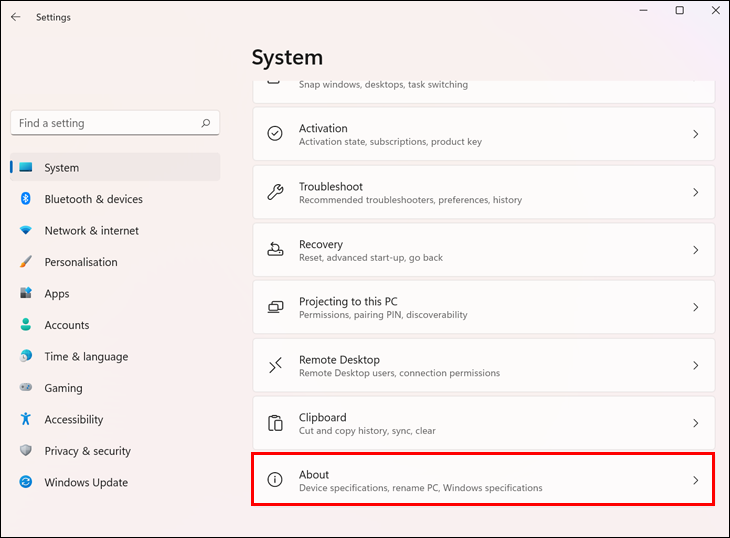Open Gaming settings
This screenshot has width=730, height=538.
click(115, 388)
